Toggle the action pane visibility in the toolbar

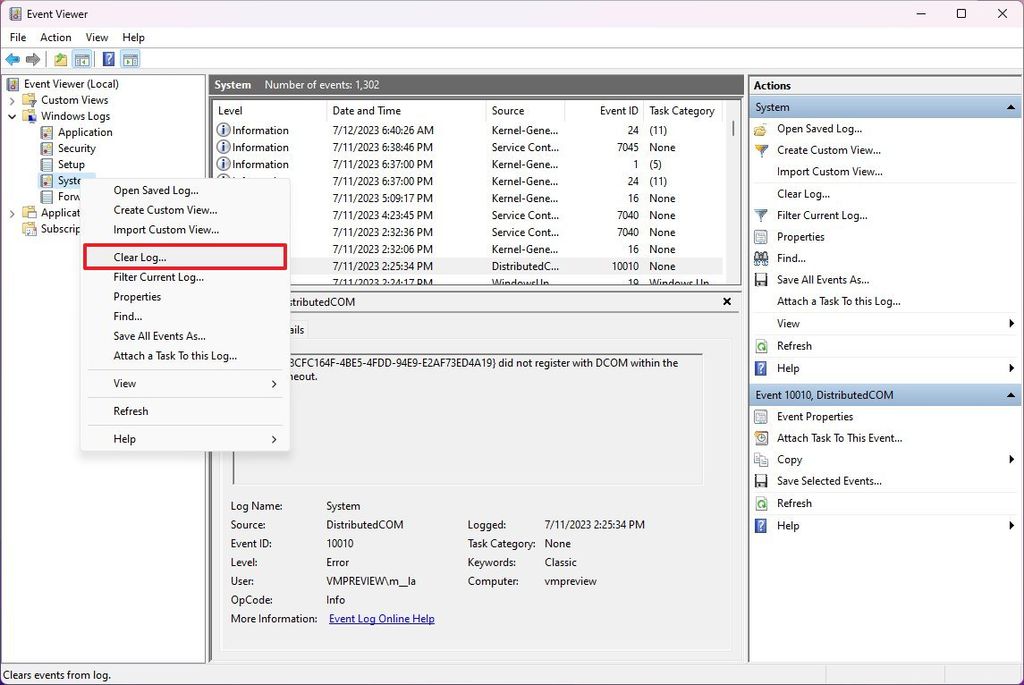click(129, 58)
